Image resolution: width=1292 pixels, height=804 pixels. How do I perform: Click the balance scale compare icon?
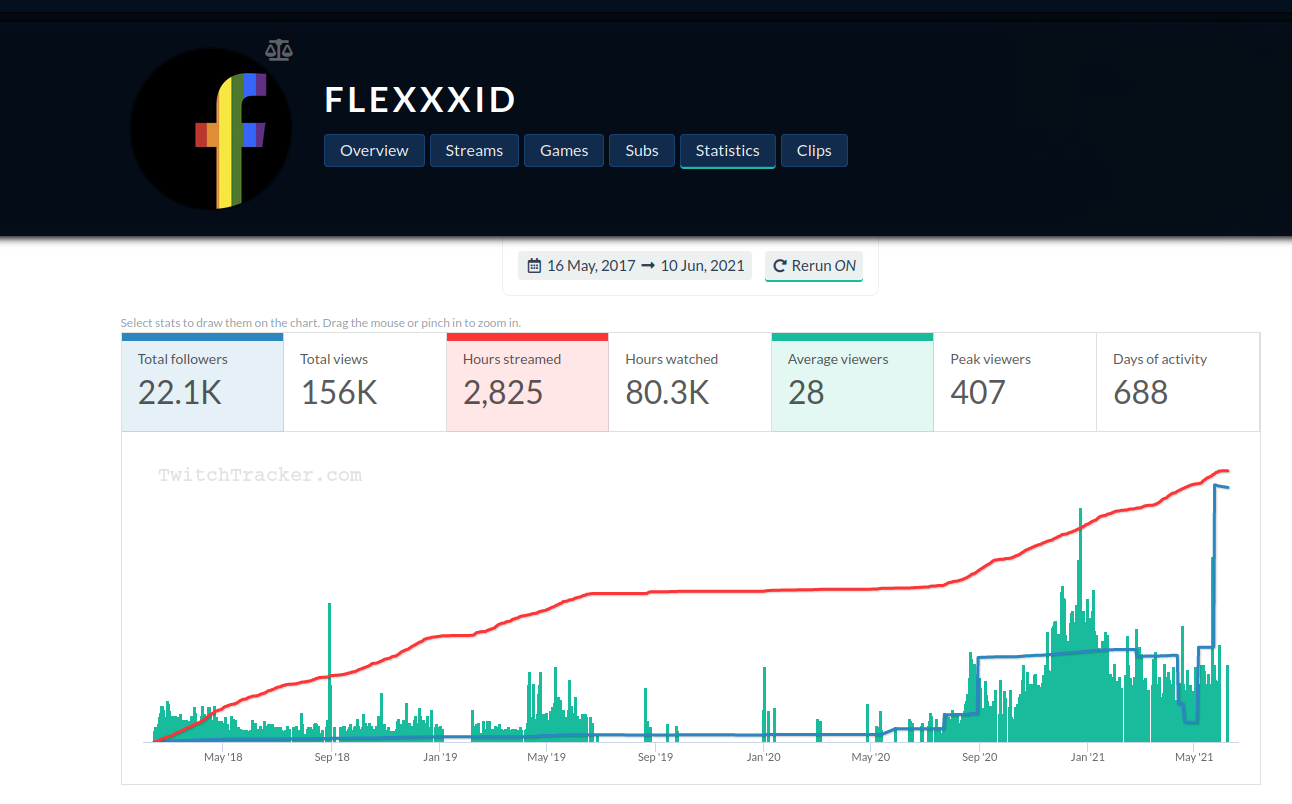tap(279, 50)
